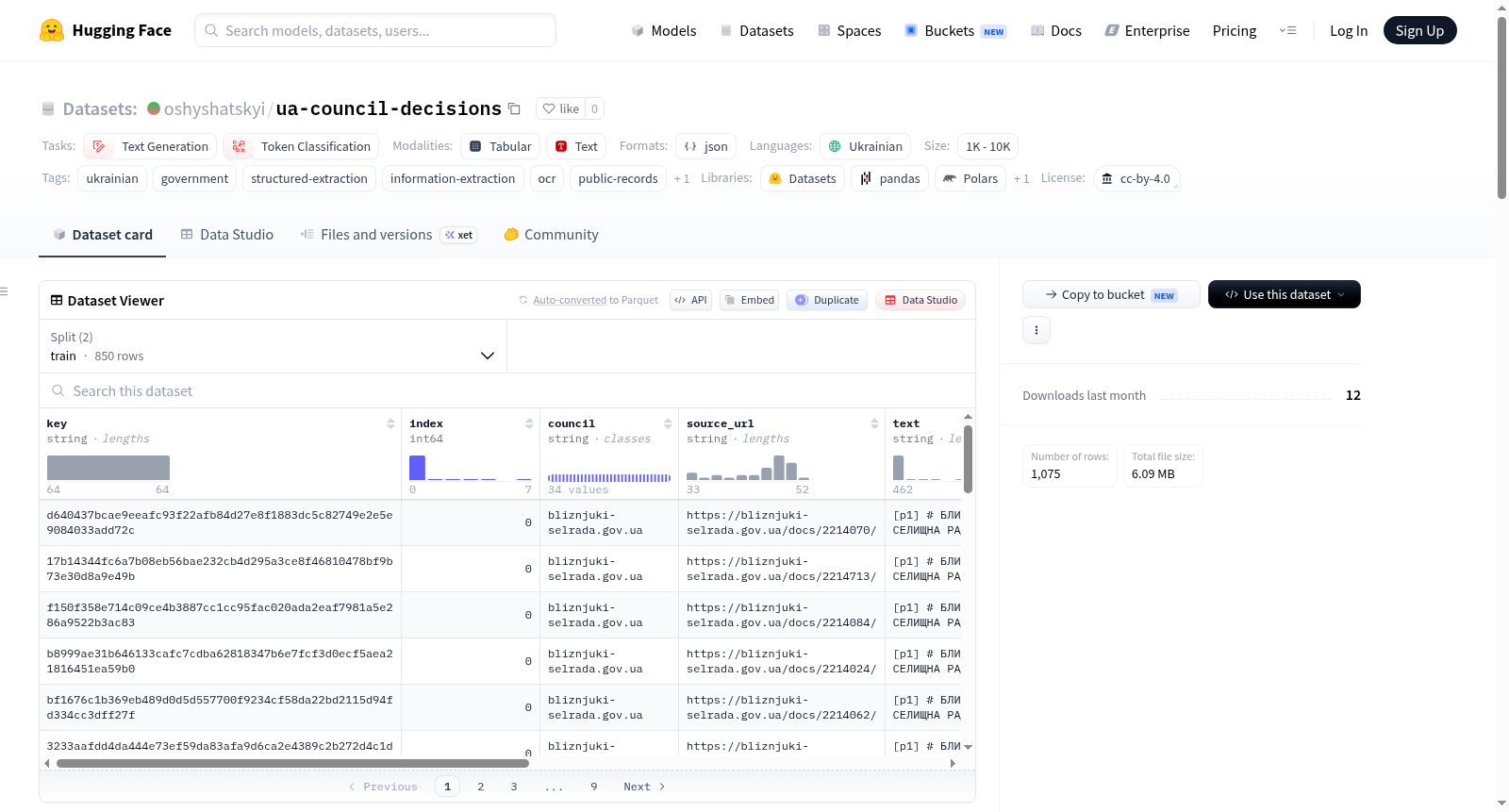Focus the Search this dataset field
This screenshot has width=1509, height=812.
[x=507, y=390]
